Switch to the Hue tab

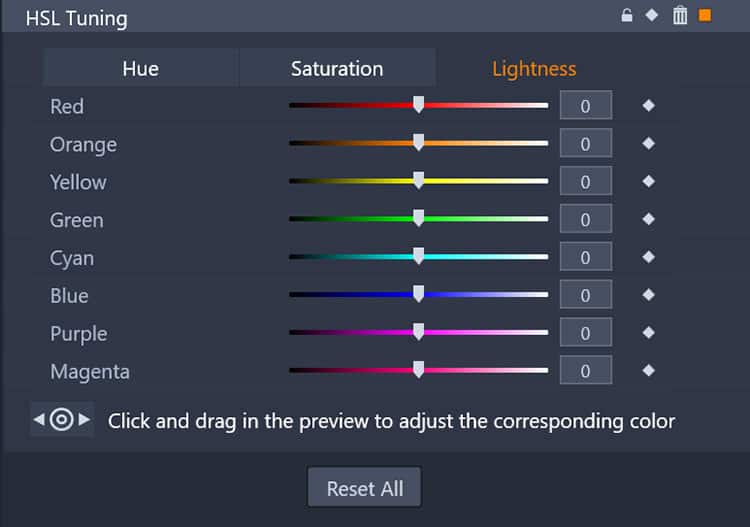coord(141,68)
